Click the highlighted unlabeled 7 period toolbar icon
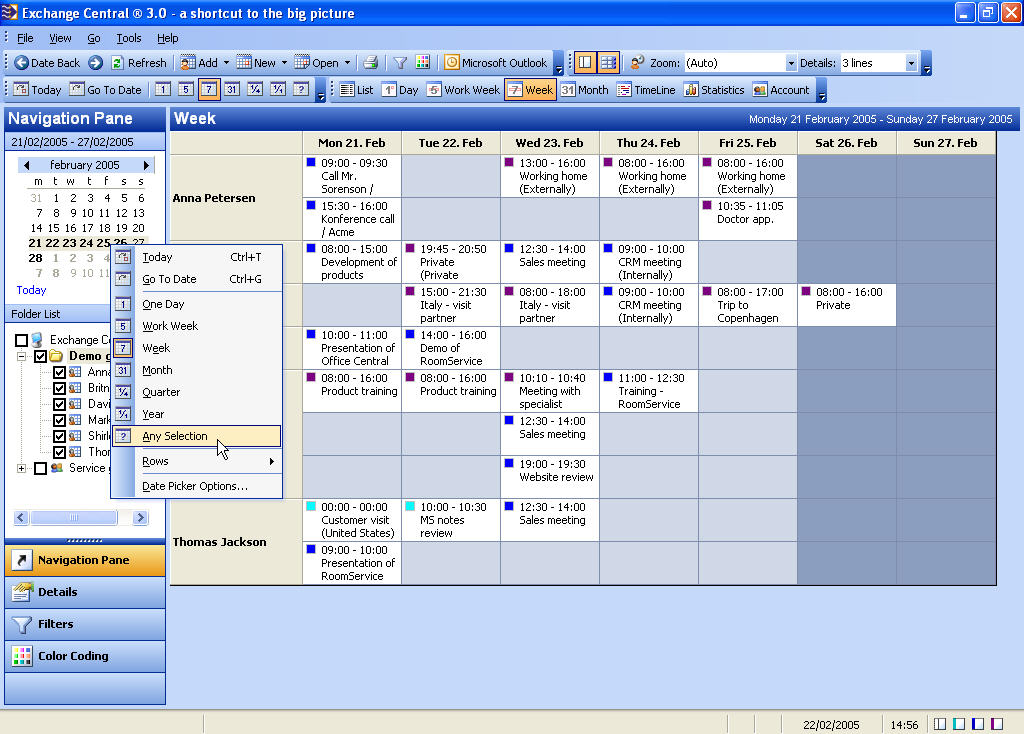The image size is (1024, 734). [208, 89]
